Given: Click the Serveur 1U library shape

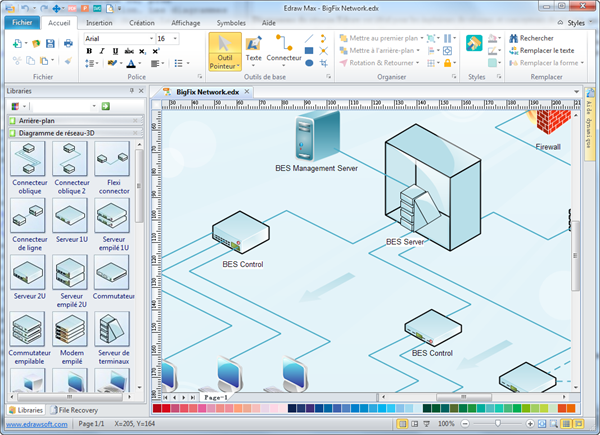Looking at the screenshot, I should (72, 221).
